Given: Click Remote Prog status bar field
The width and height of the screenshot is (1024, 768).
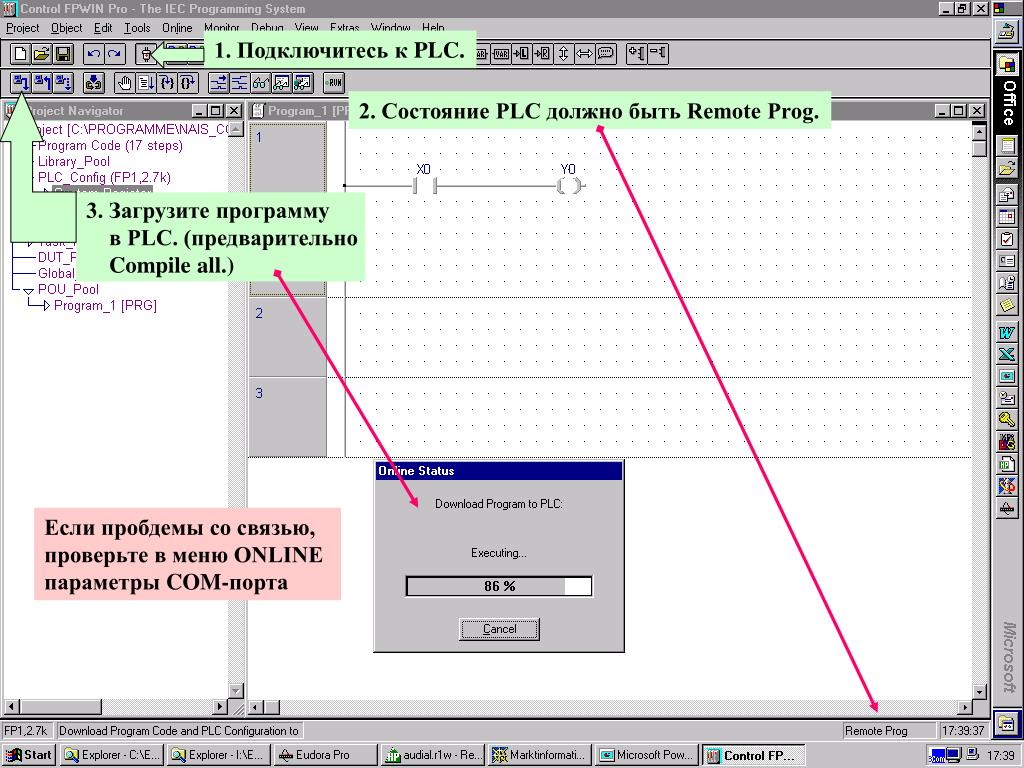Looking at the screenshot, I should coord(887,731).
